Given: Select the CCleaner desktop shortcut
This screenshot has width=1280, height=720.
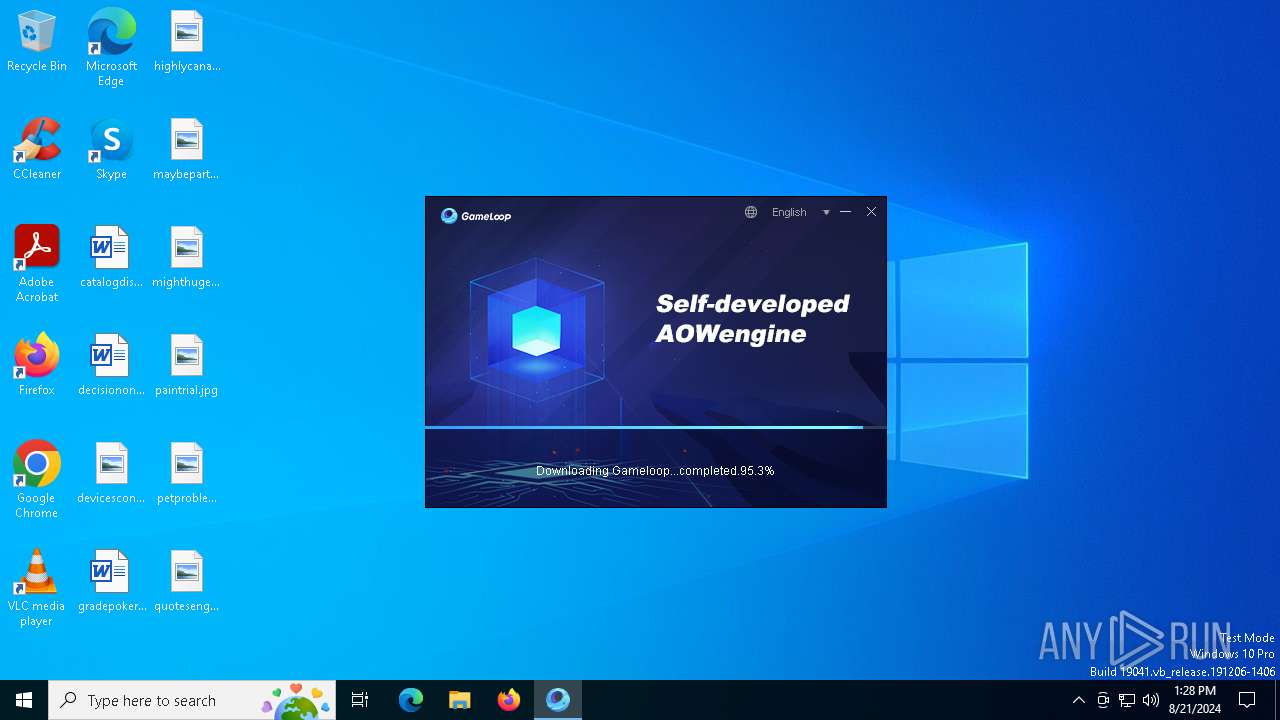Looking at the screenshot, I should point(37,149).
